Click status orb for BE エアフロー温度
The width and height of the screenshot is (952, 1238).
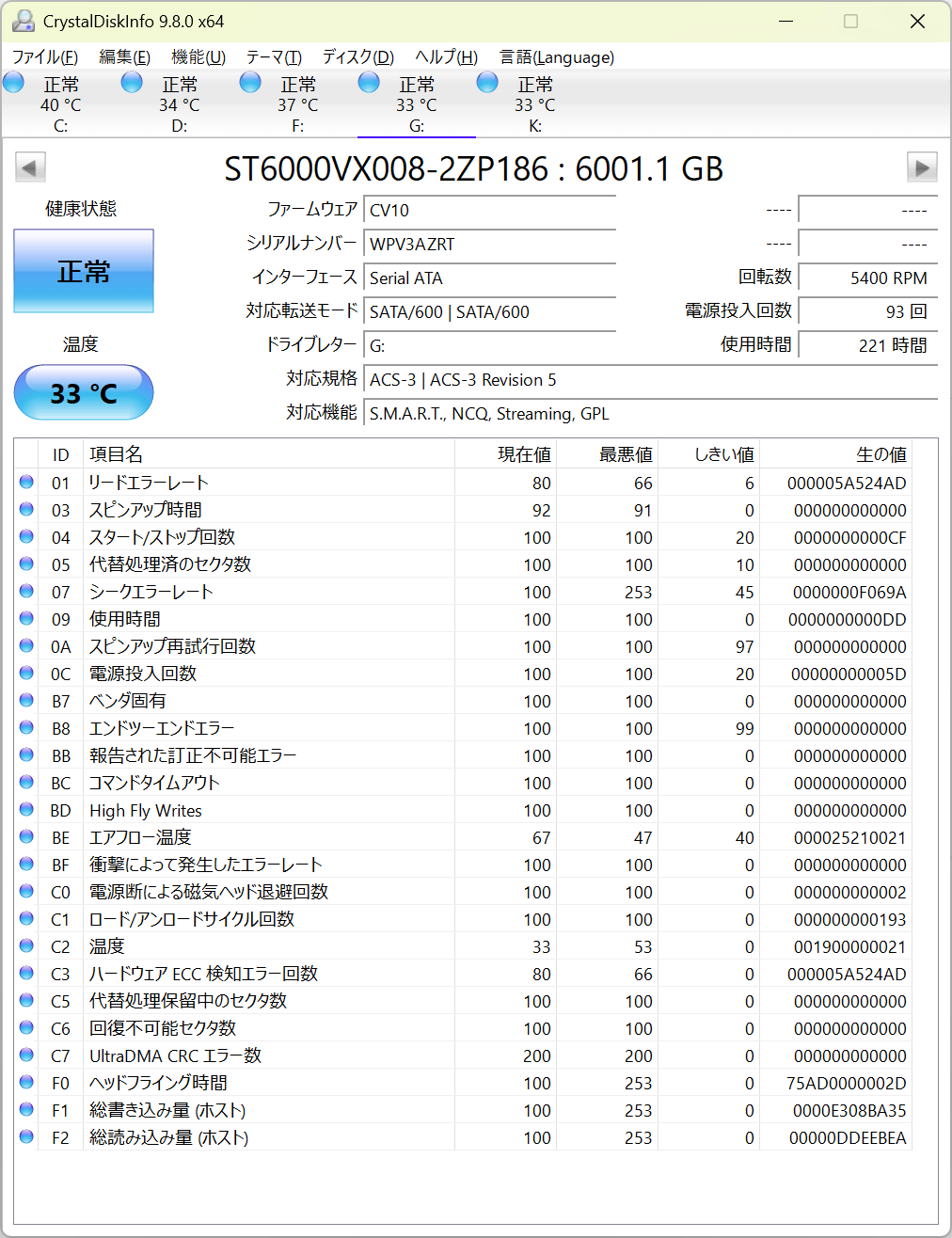26,837
